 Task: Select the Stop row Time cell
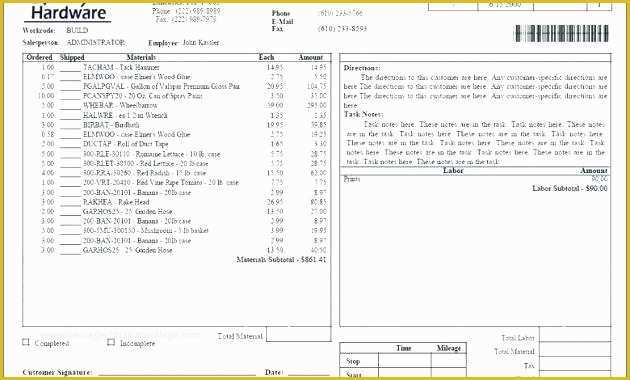click(x=405, y=361)
